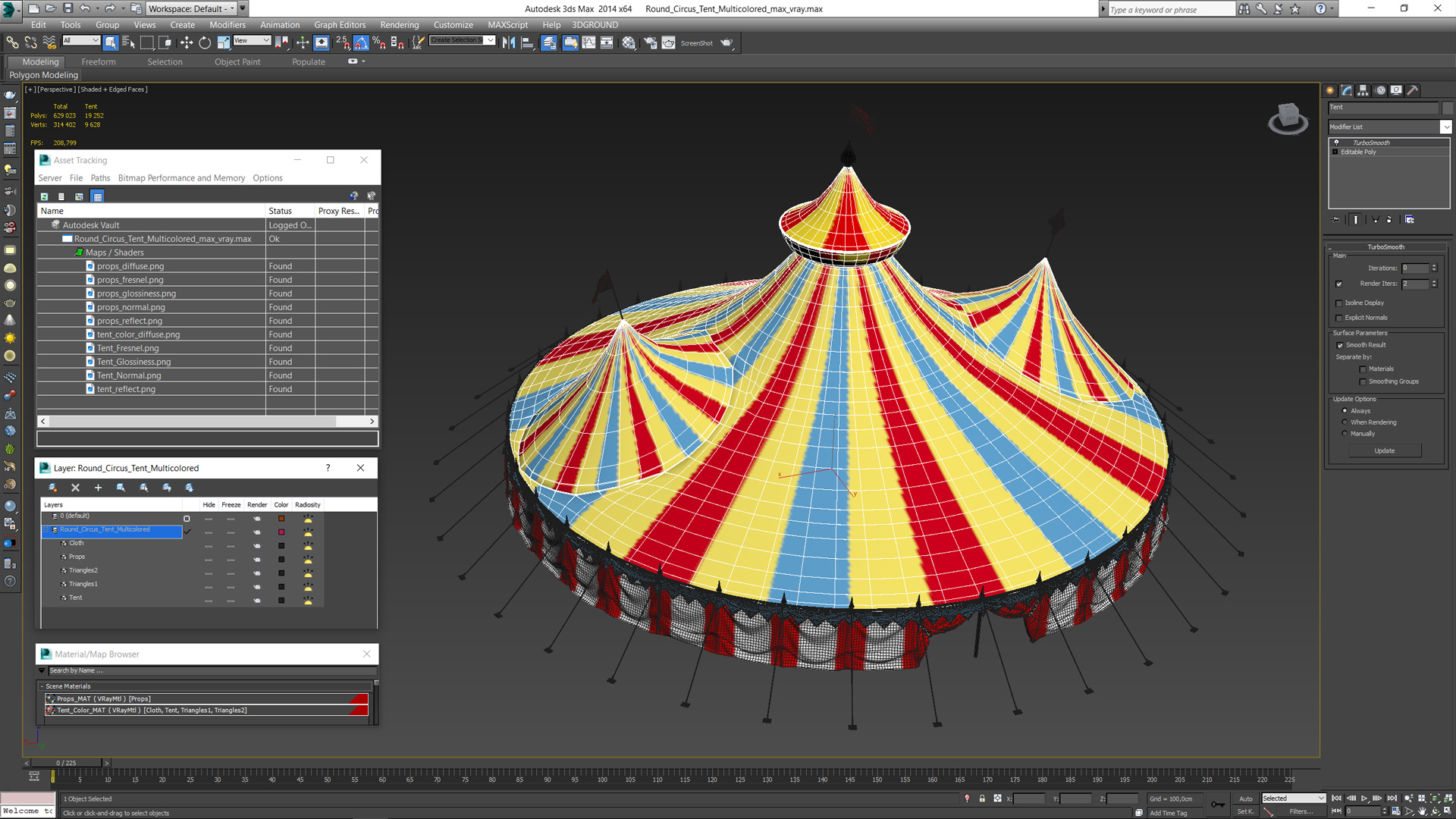Check Separate by Materials checkbox
Viewport: 1456px width, 819px height.
pos(1363,369)
